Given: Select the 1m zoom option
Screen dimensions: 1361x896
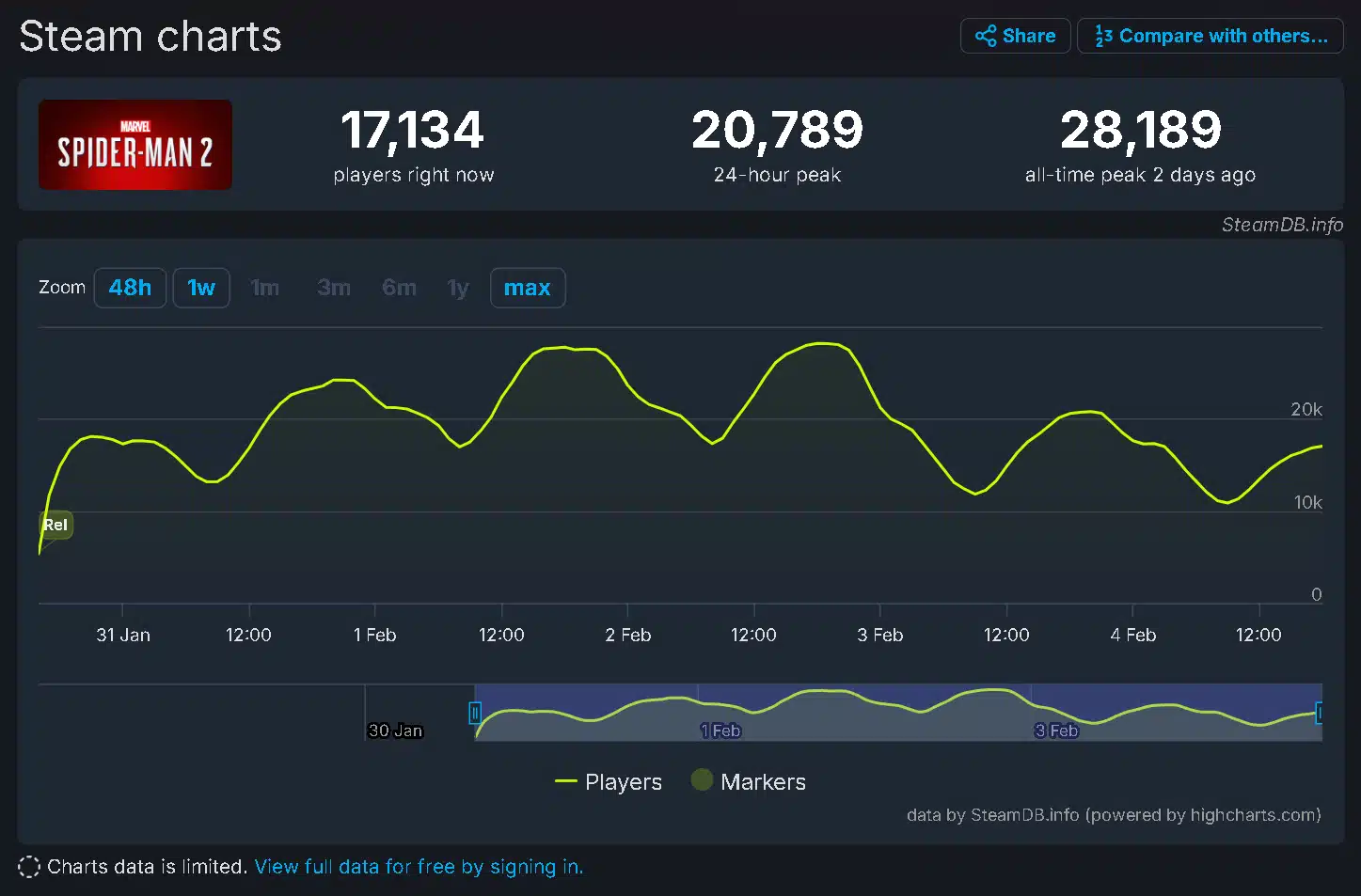Looking at the screenshot, I should (265, 288).
